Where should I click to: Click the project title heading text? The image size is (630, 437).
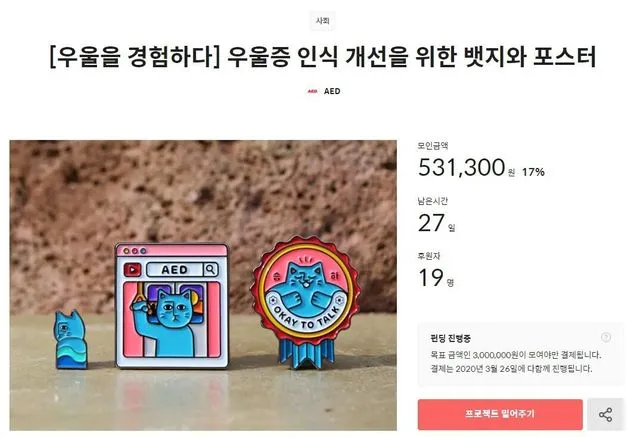(x=323, y=57)
